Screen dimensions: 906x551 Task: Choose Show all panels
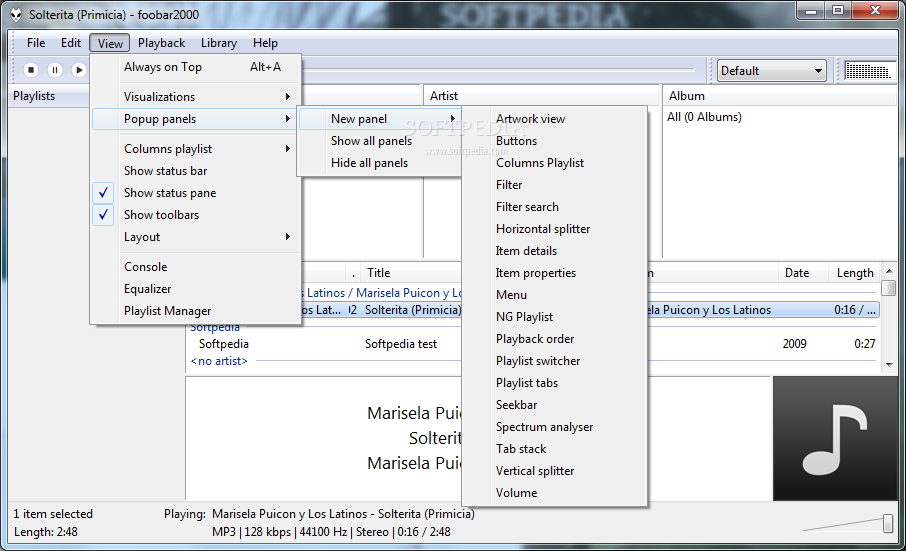click(x=380, y=141)
